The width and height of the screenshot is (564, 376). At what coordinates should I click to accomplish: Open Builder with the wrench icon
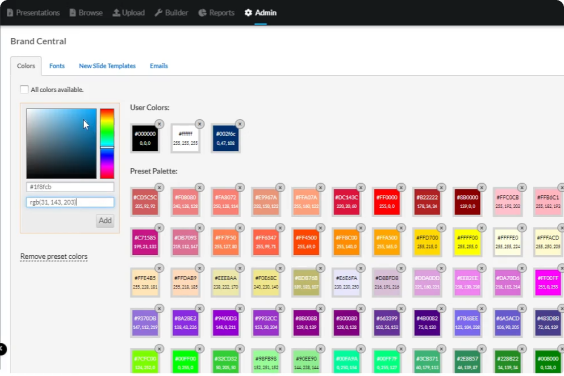tap(171, 13)
